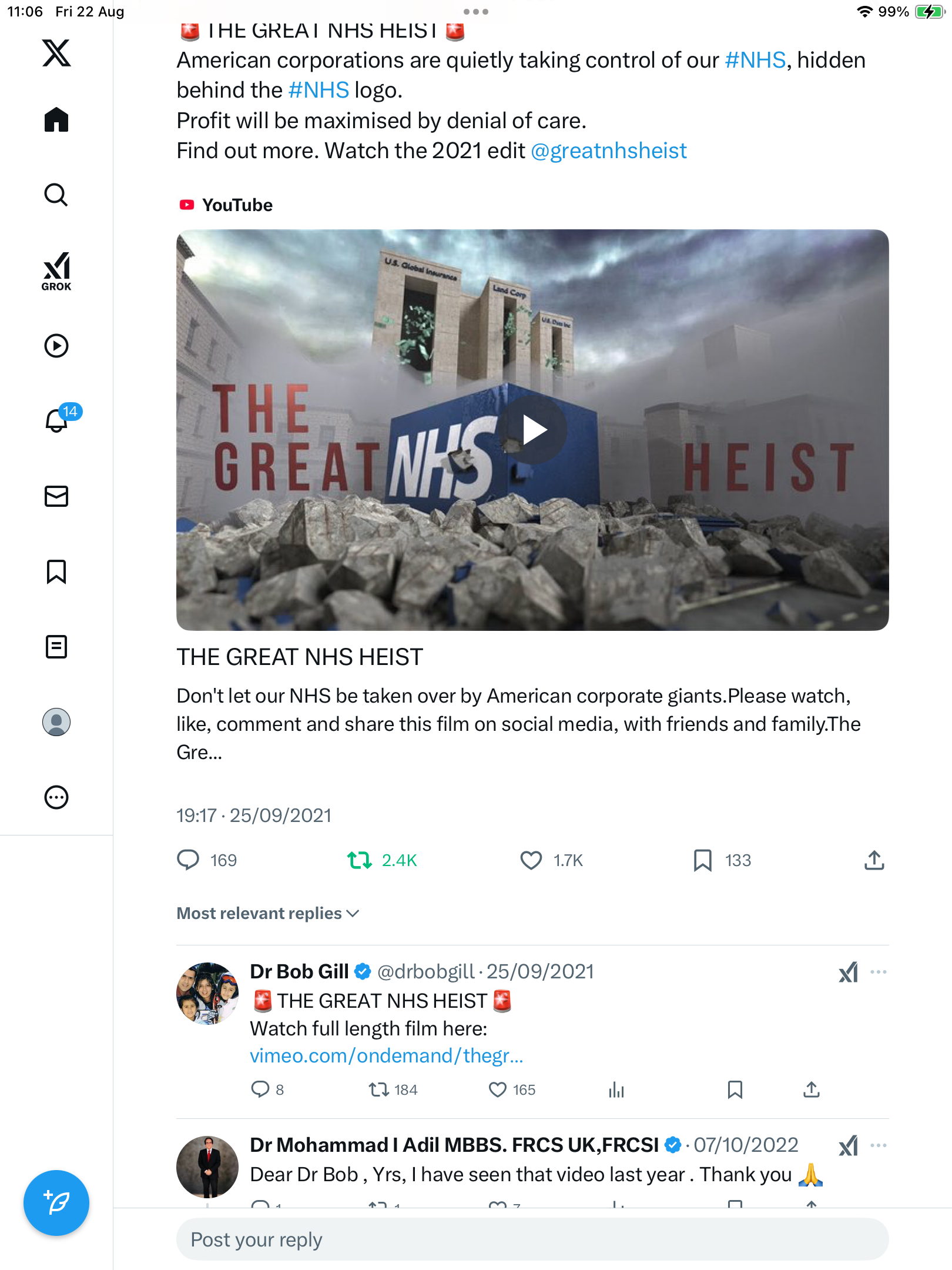Viewport: 952px width, 1270px height.
Task: Toggle like on the main post
Action: [x=531, y=860]
